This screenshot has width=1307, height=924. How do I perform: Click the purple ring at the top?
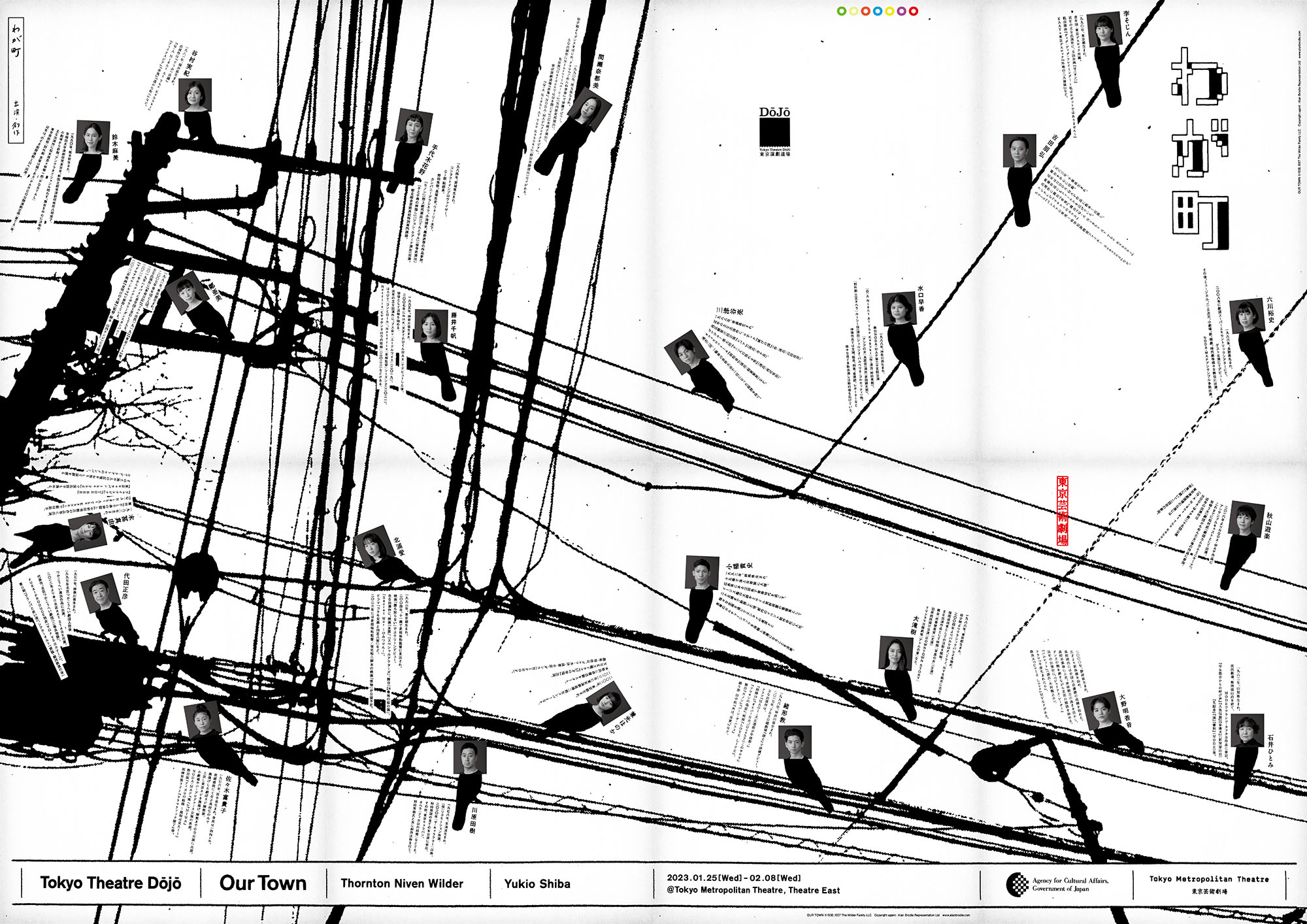click(902, 11)
